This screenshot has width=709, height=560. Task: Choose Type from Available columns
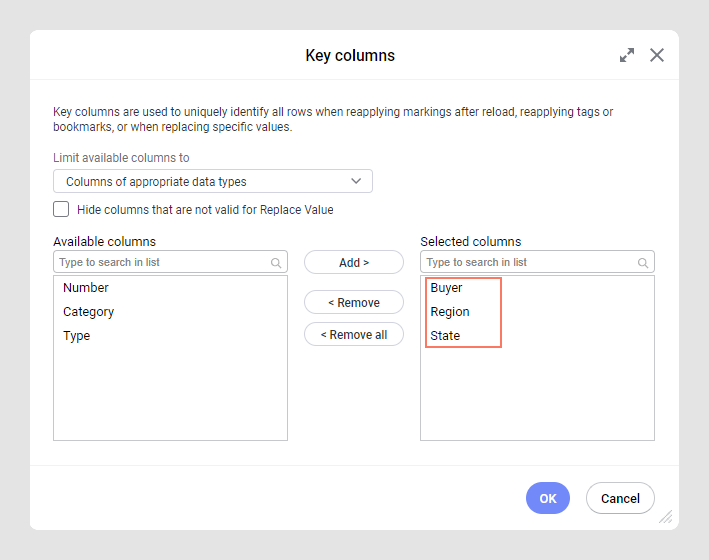coord(76,336)
